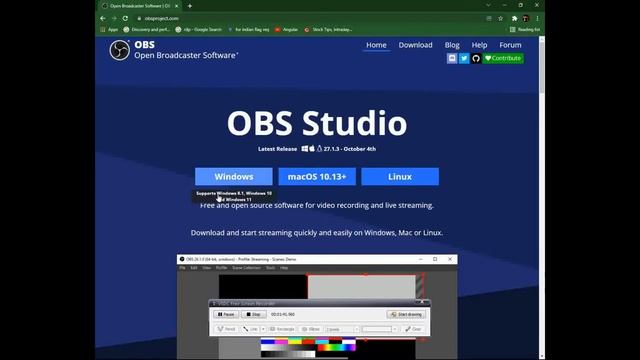Click the page's vertical scrollbar thumb
640x360 pixels.
tap(542, 67)
